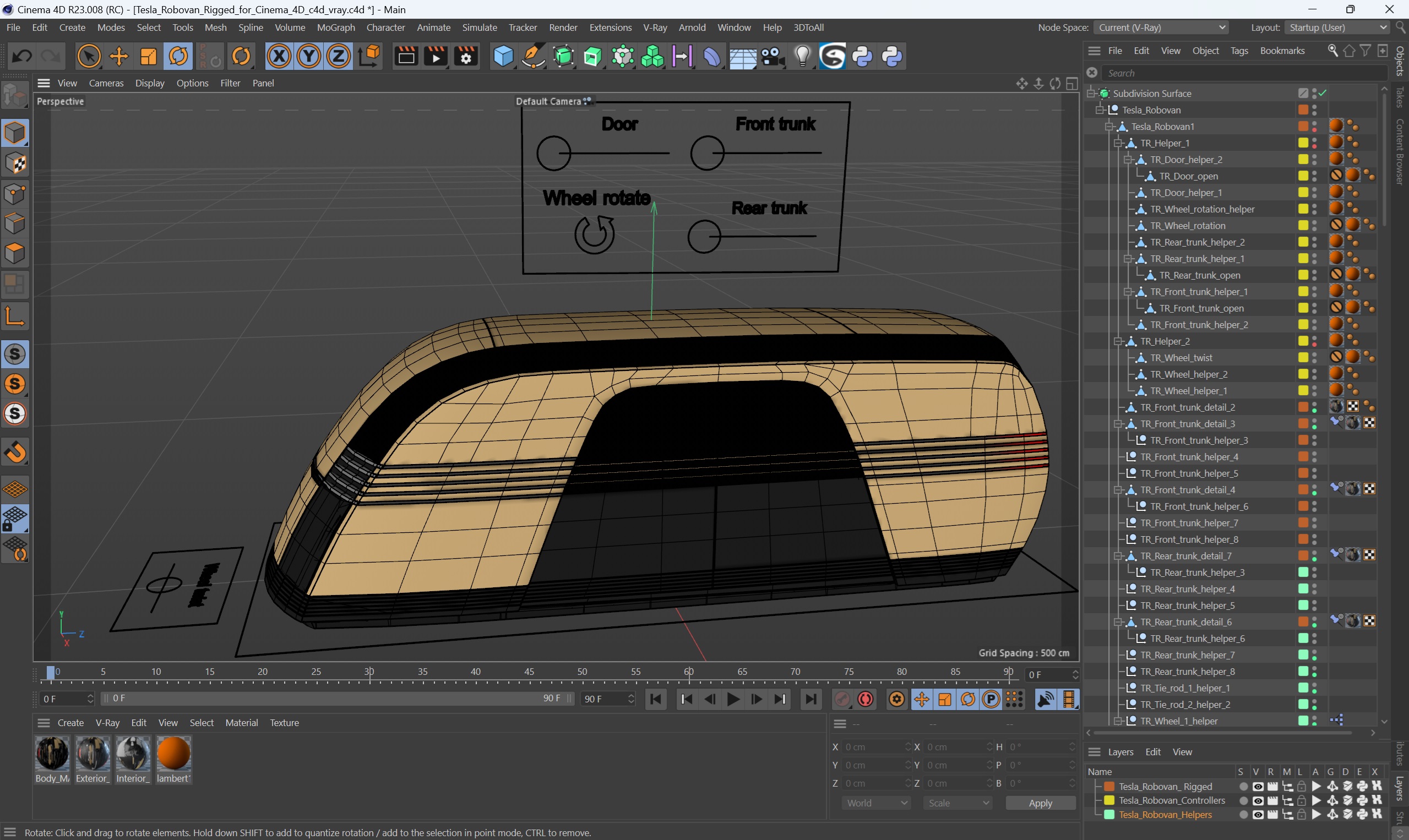The image size is (1409, 840).
Task: Toggle Enable Snap magnet icon
Action: pyautogui.click(x=15, y=452)
